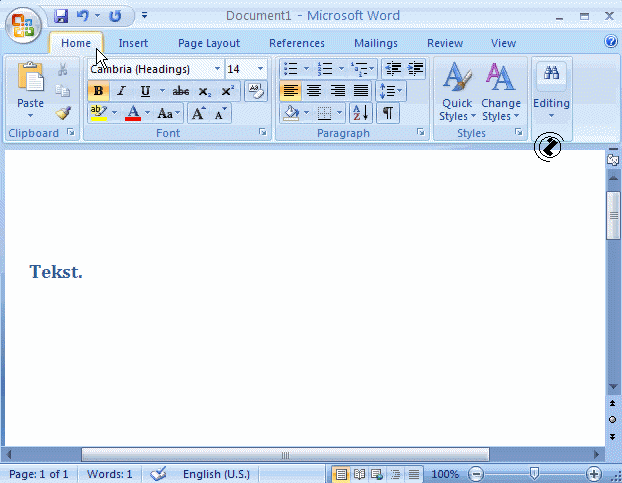Apply red font color

(133, 113)
